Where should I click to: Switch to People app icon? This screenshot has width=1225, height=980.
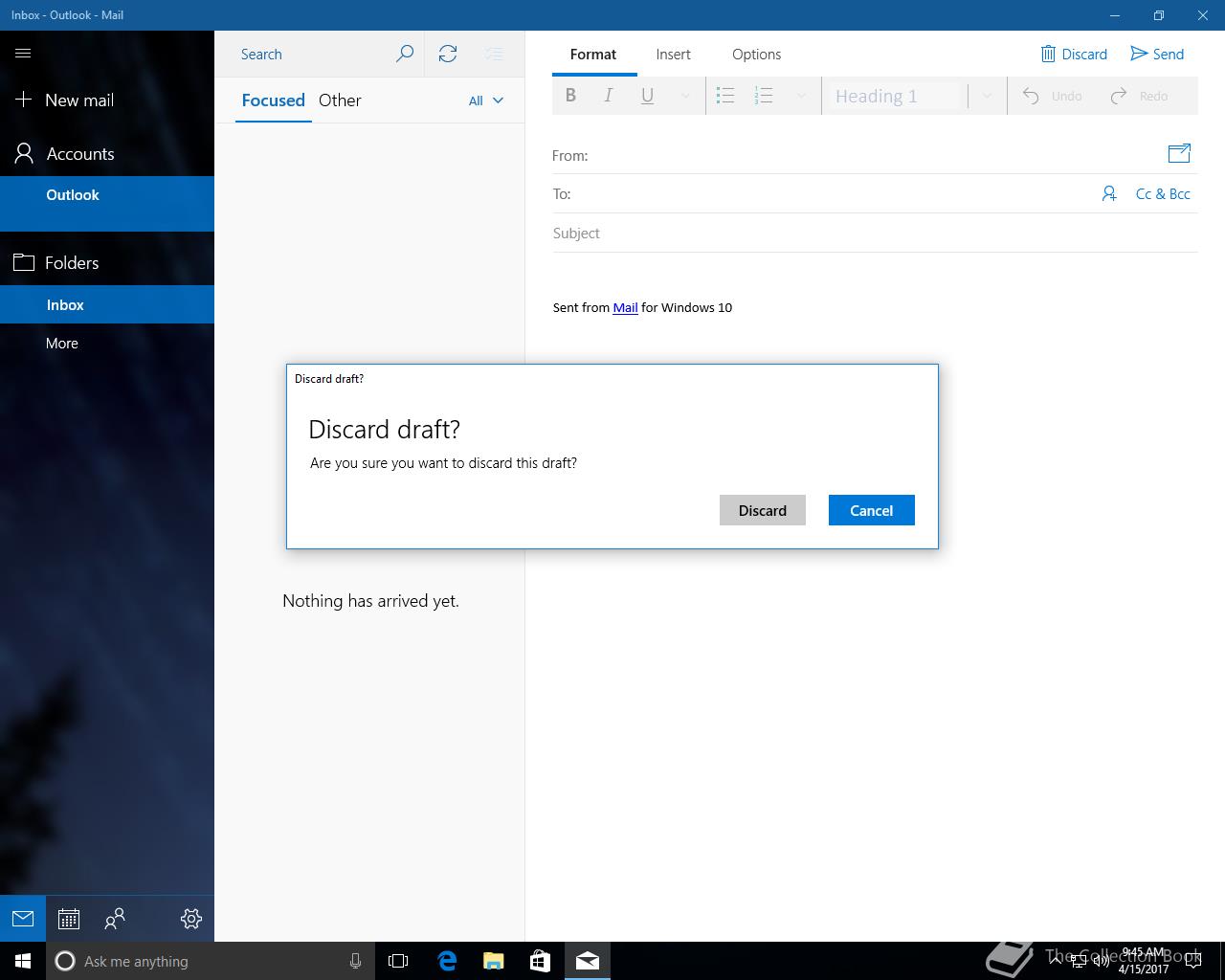(x=115, y=919)
